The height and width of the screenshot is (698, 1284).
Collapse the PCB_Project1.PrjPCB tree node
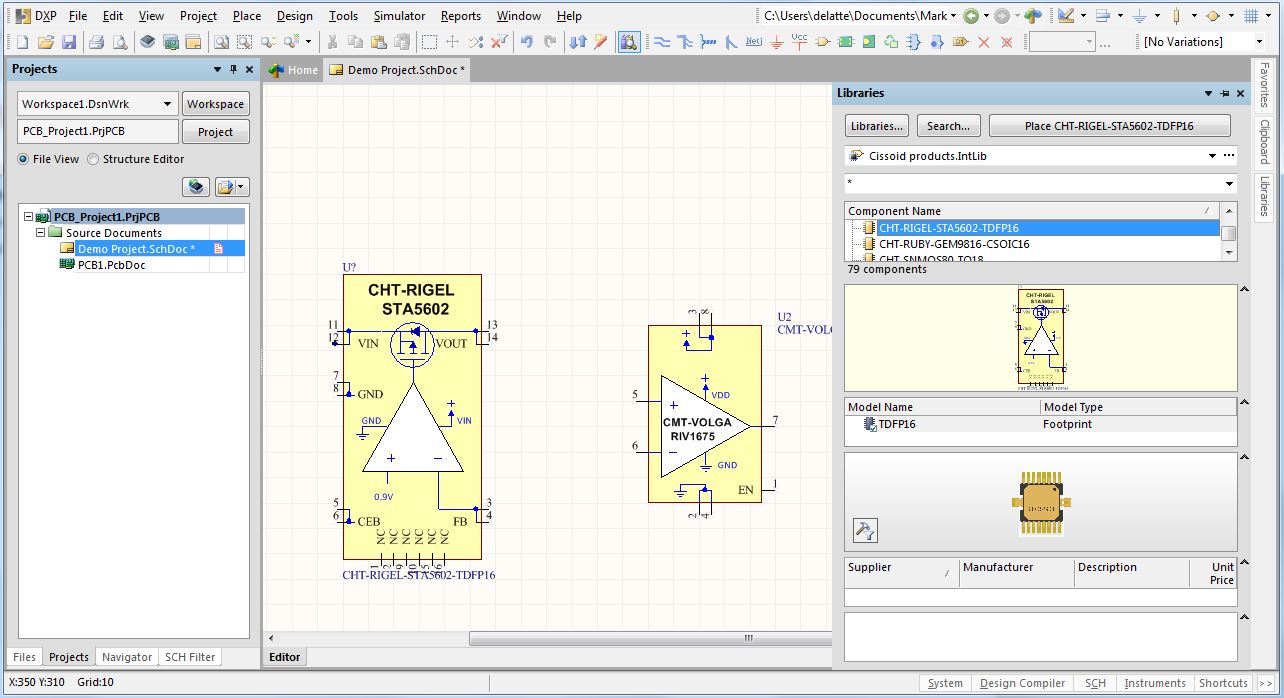click(x=29, y=217)
